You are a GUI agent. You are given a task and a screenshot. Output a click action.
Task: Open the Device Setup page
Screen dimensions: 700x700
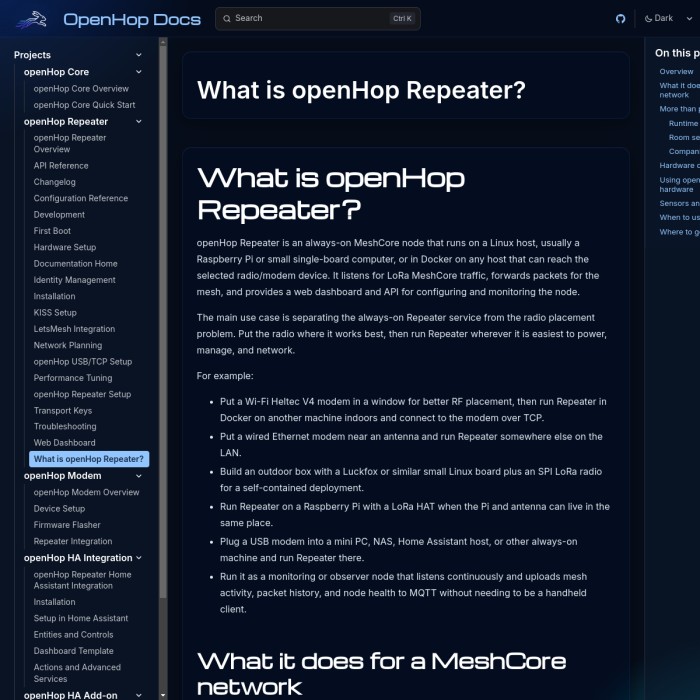click(59, 509)
